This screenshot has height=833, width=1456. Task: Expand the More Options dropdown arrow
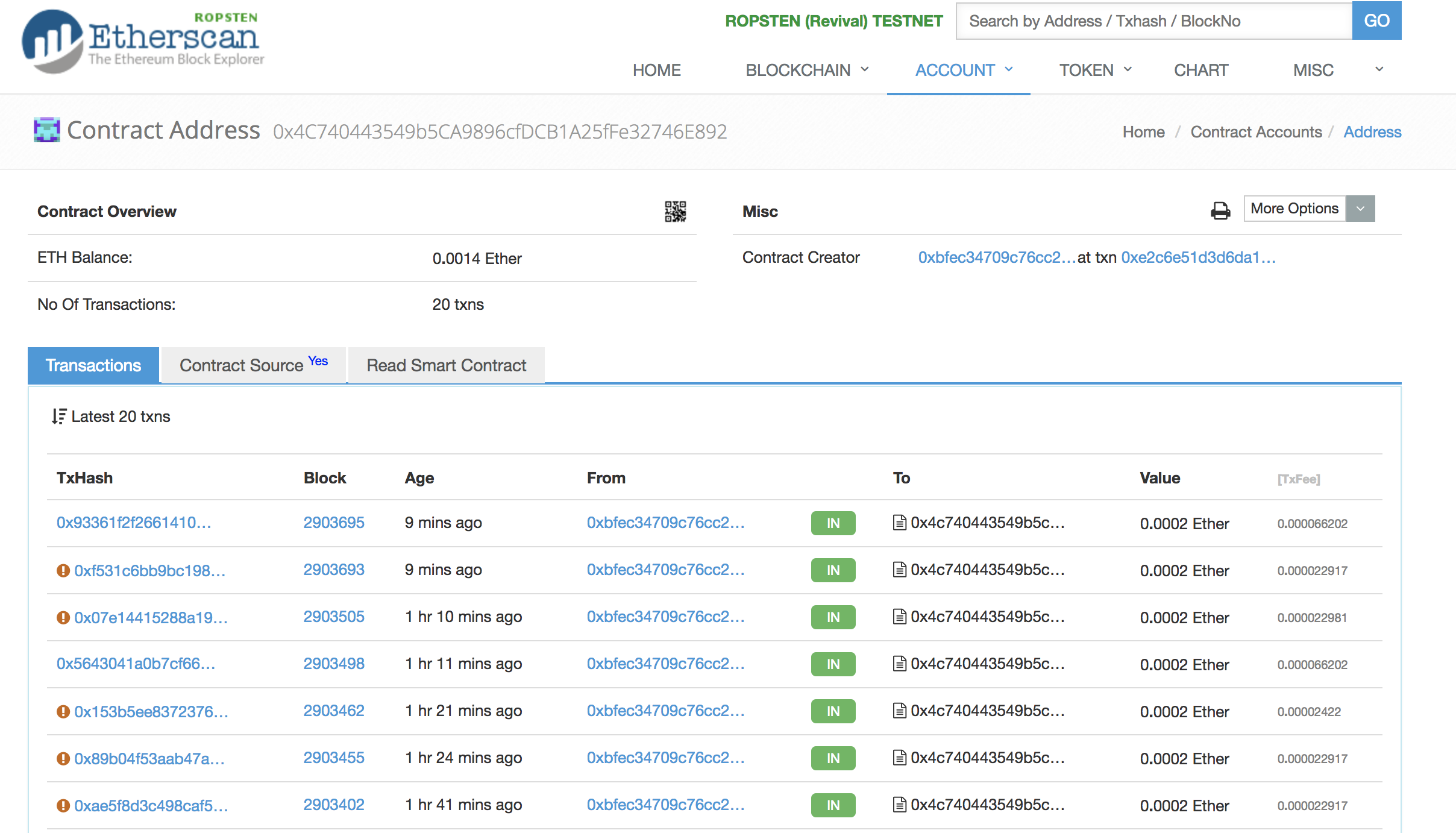click(1360, 209)
